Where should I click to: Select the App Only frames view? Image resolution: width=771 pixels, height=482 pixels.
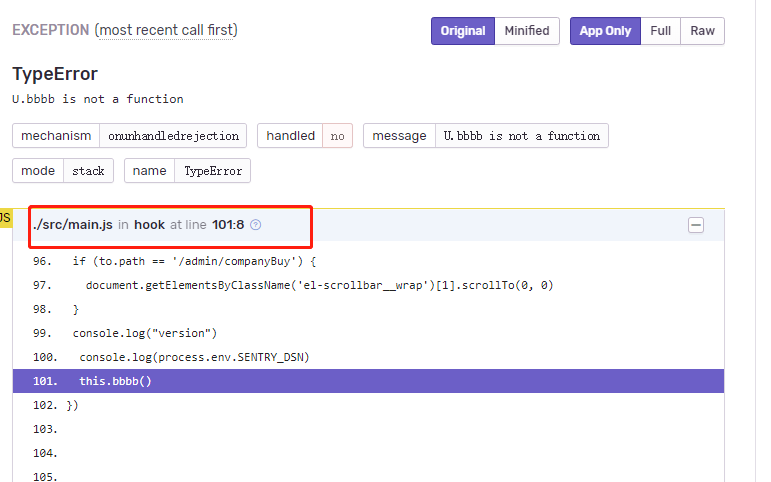tap(605, 31)
